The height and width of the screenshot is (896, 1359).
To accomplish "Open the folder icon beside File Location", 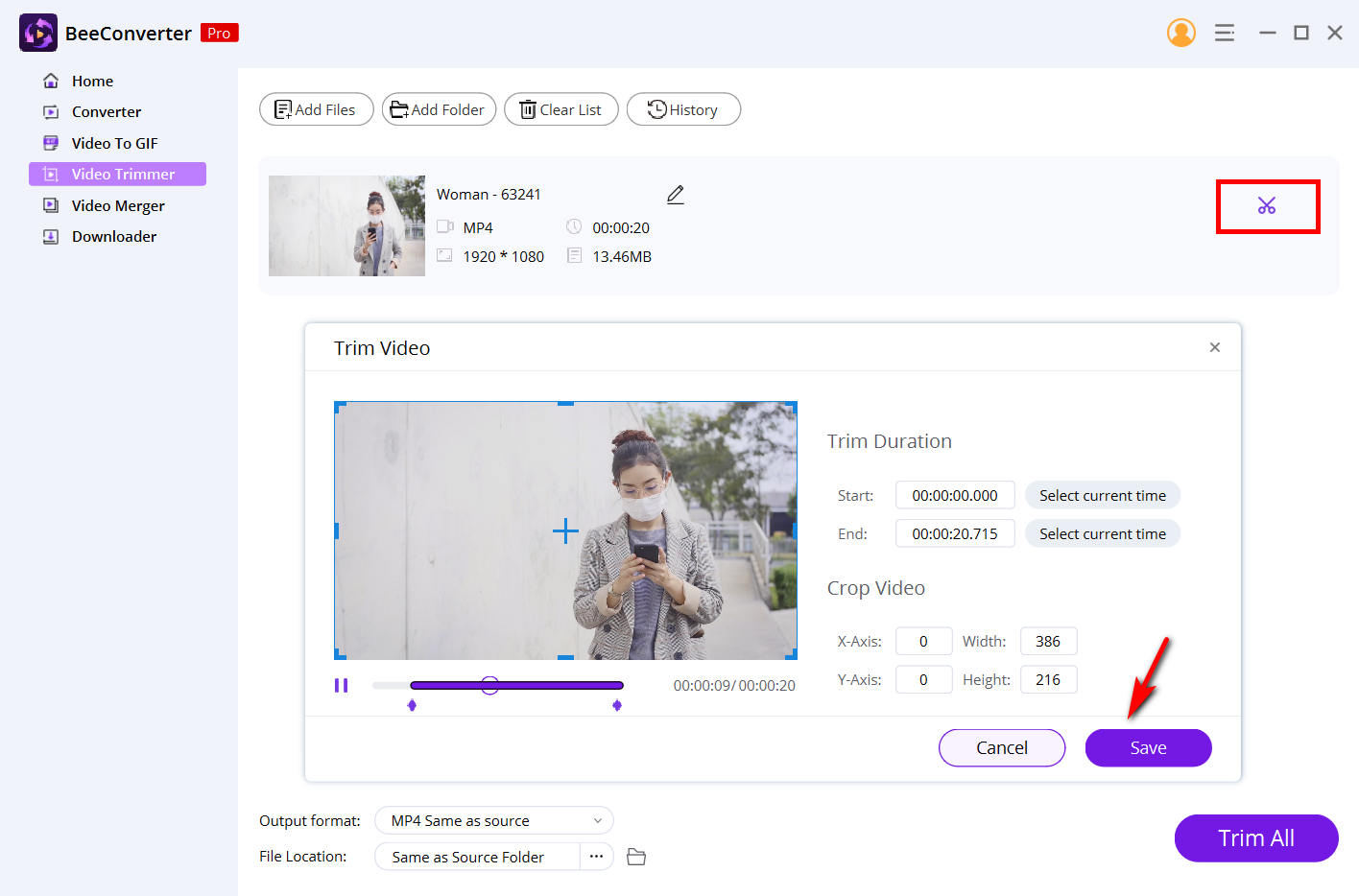I will click(x=635, y=856).
